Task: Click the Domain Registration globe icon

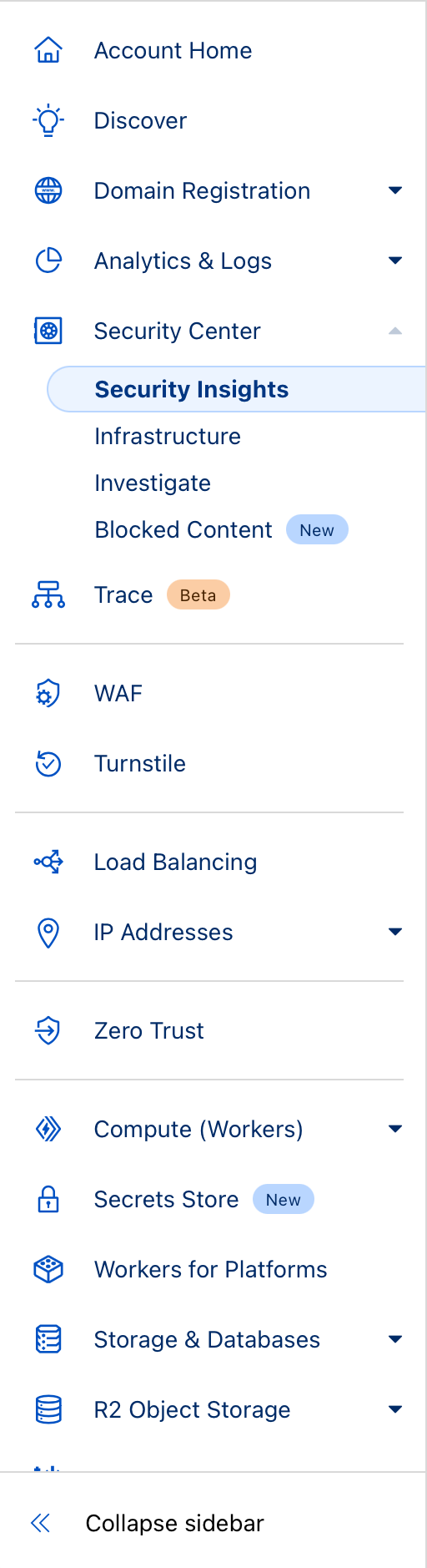Action: [48, 190]
